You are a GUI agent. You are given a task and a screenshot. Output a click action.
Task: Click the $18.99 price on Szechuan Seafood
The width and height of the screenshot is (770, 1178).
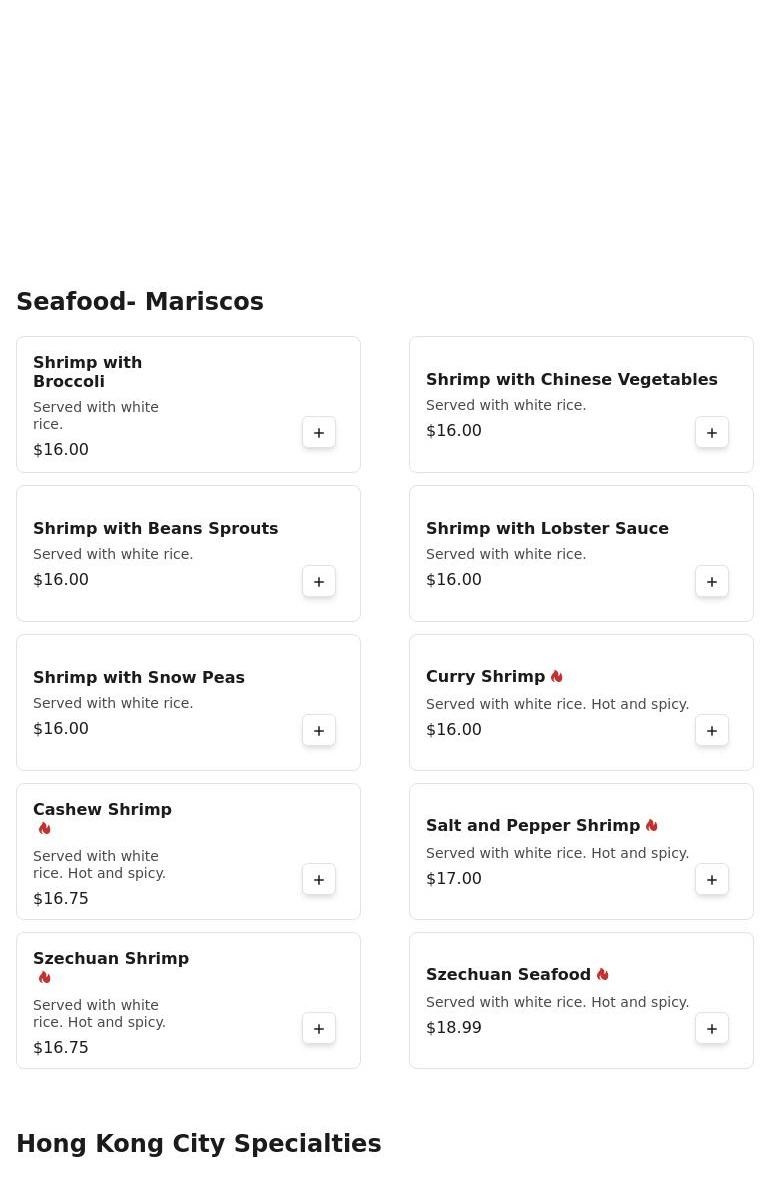(x=454, y=1028)
